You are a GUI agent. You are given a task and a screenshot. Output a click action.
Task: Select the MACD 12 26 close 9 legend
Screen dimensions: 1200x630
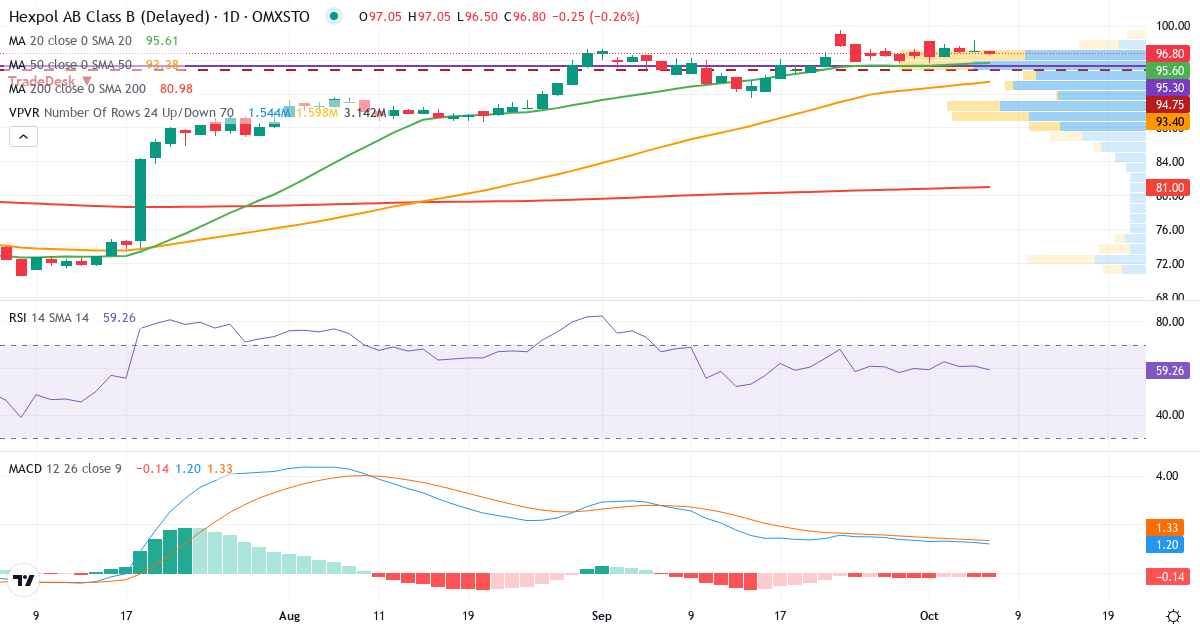tap(65, 468)
